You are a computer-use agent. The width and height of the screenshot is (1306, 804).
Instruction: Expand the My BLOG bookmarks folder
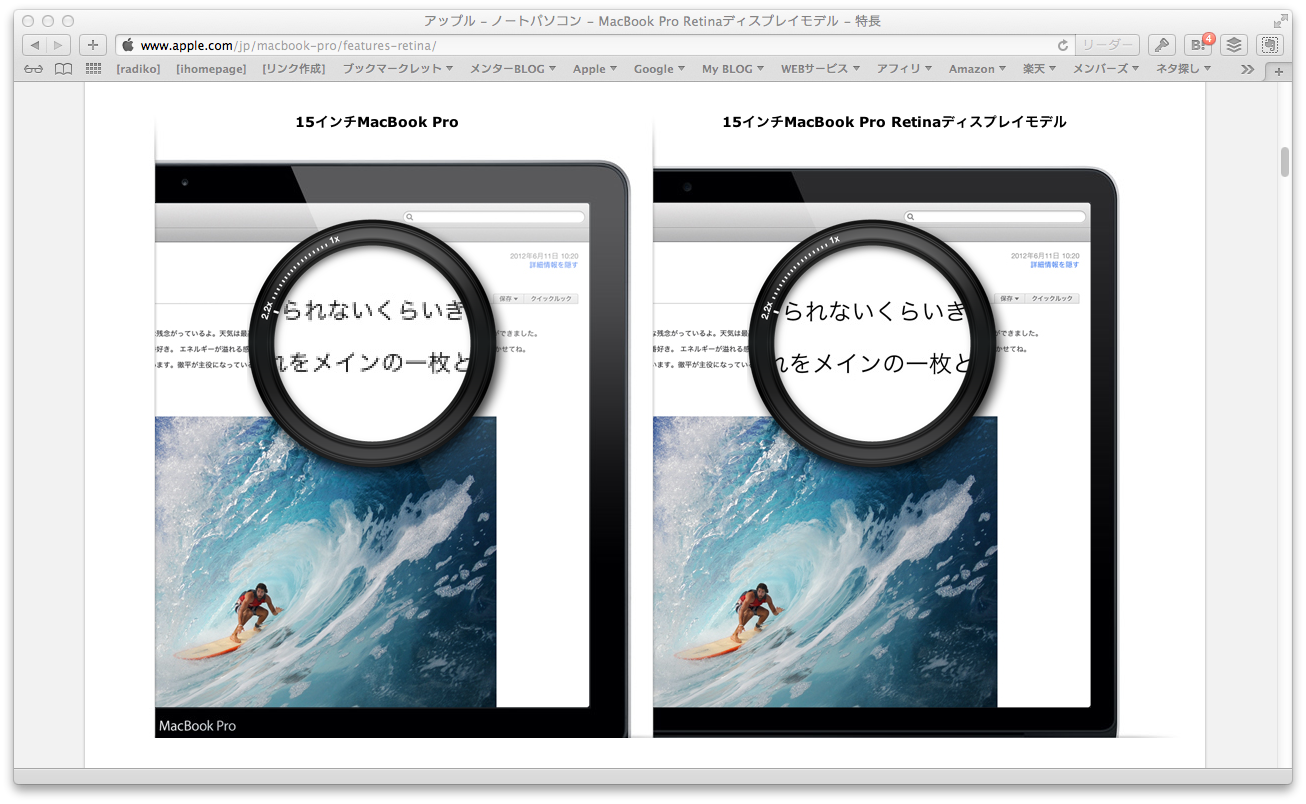pyautogui.click(x=734, y=69)
